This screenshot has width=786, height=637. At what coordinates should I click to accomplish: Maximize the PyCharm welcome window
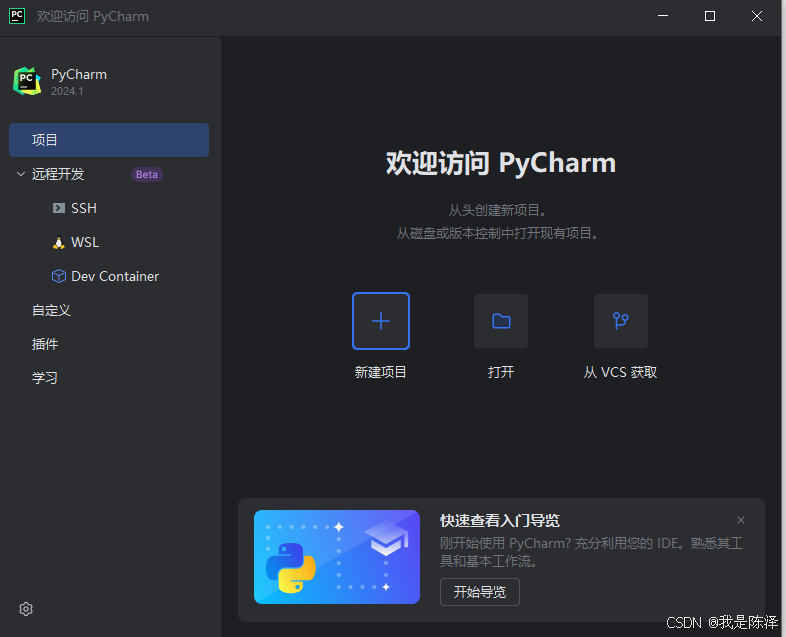pyautogui.click(x=710, y=16)
